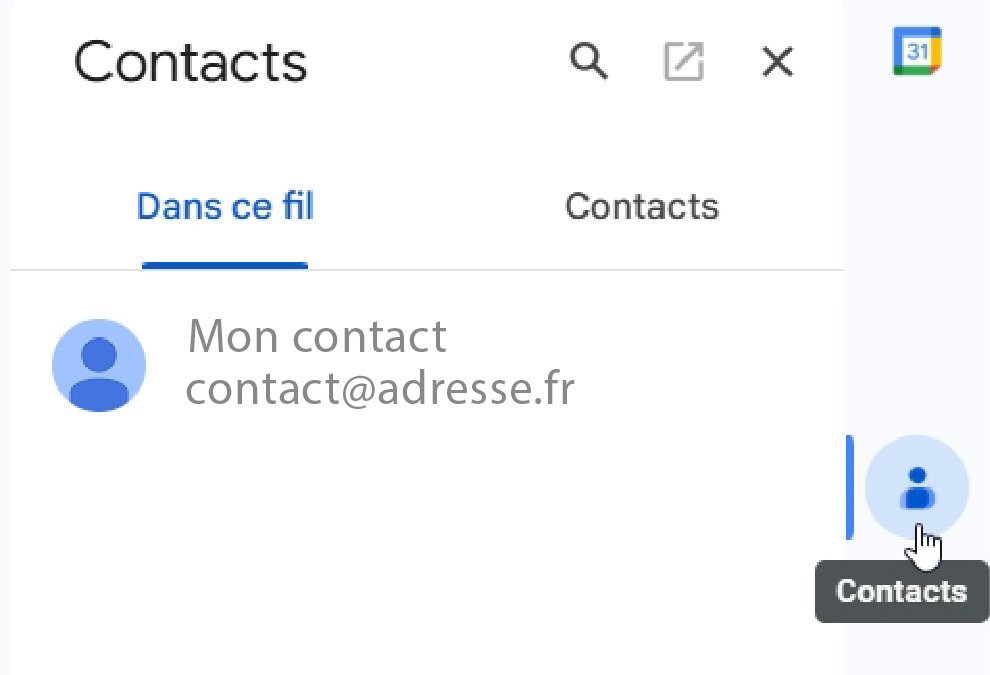Click the search magnifier icon
This screenshot has width=990, height=675.
click(588, 62)
